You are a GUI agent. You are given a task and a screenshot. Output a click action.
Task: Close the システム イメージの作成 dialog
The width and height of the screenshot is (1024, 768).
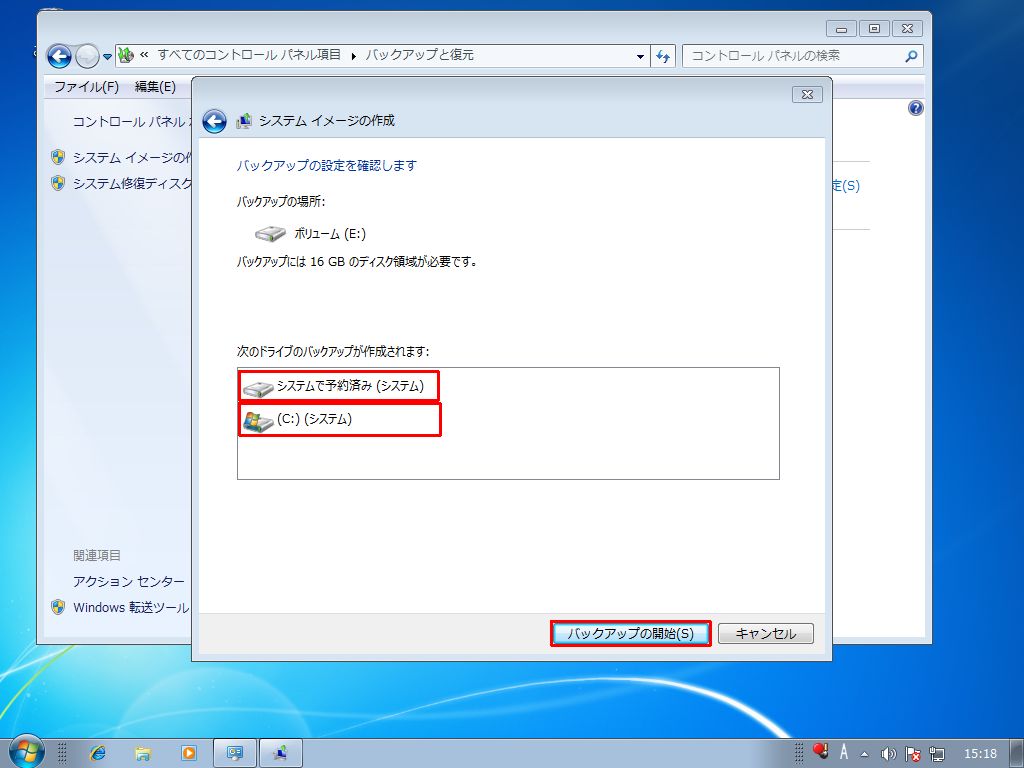pos(807,95)
